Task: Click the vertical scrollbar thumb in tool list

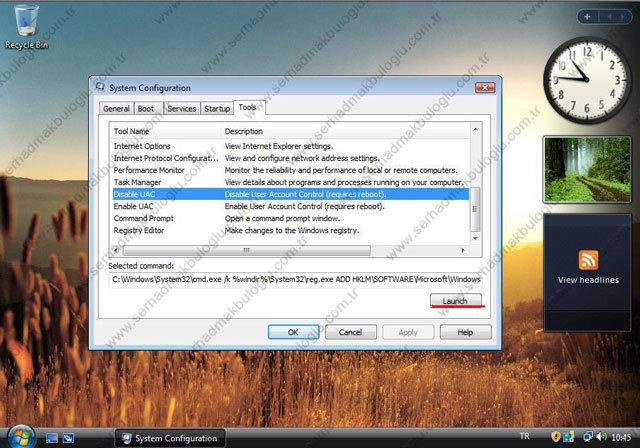Action: pyautogui.click(x=475, y=209)
